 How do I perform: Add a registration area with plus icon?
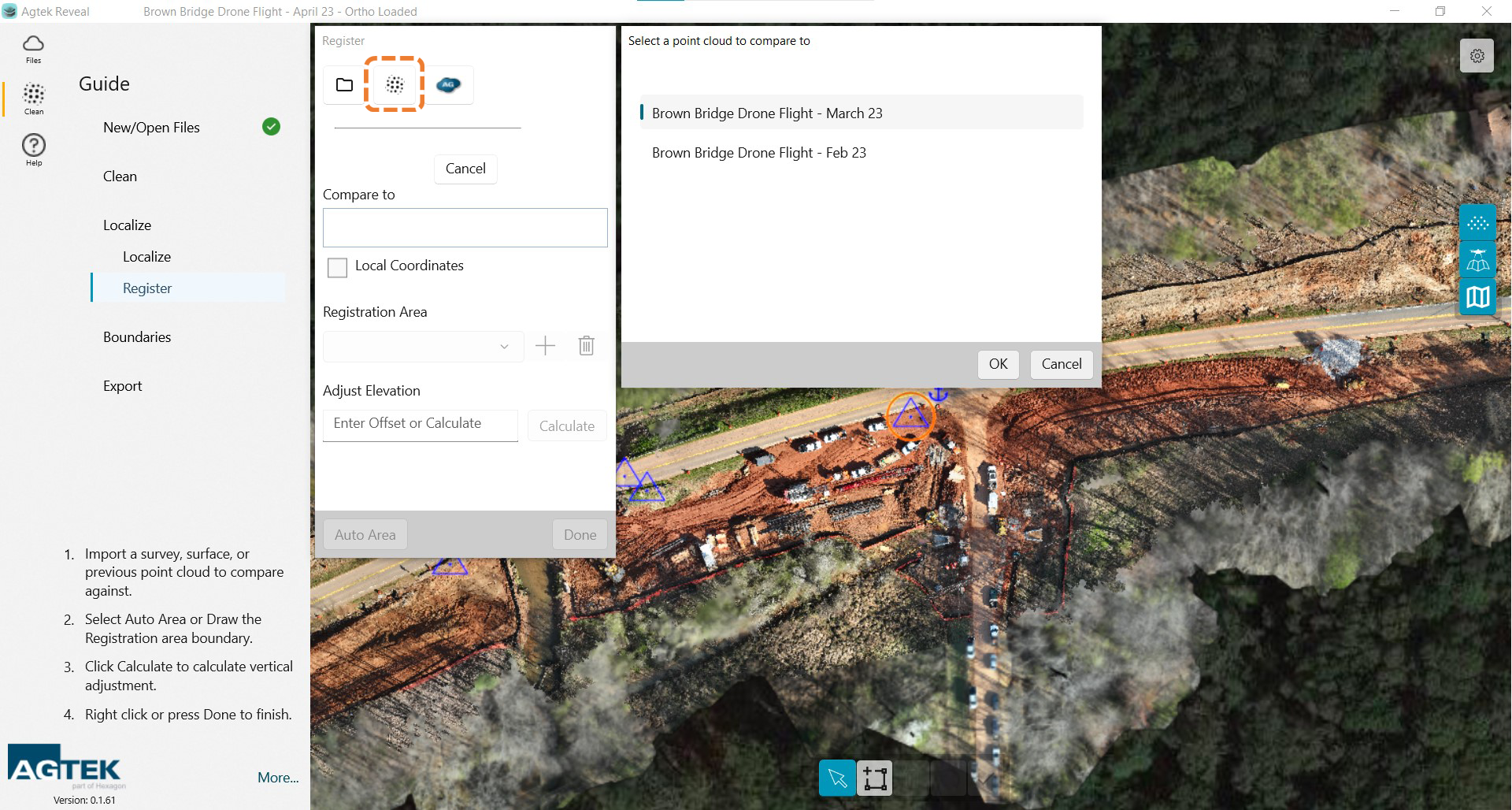tap(545, 346)
